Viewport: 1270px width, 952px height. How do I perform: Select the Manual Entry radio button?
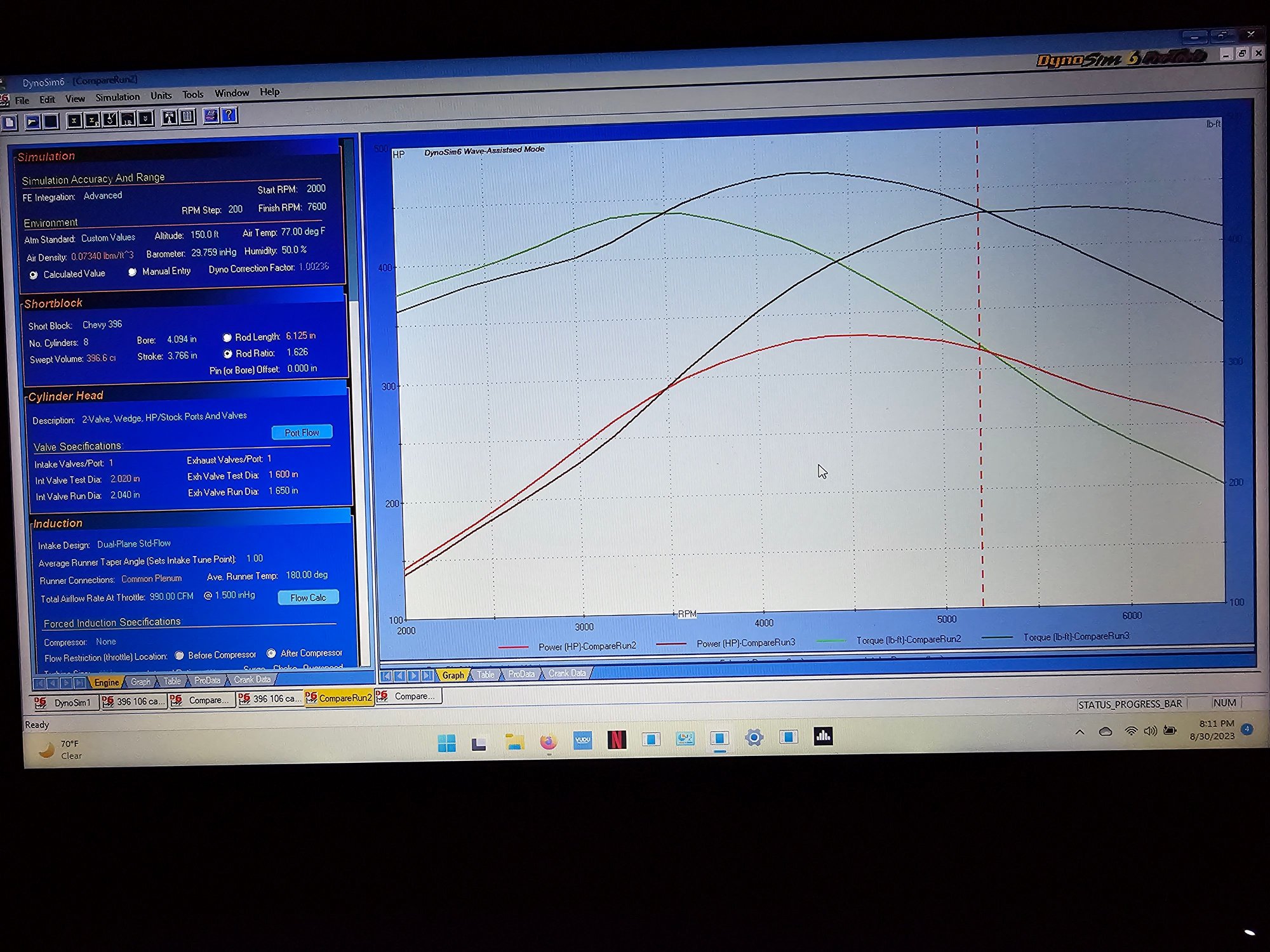pyautogui.click(x=132, y=272)
